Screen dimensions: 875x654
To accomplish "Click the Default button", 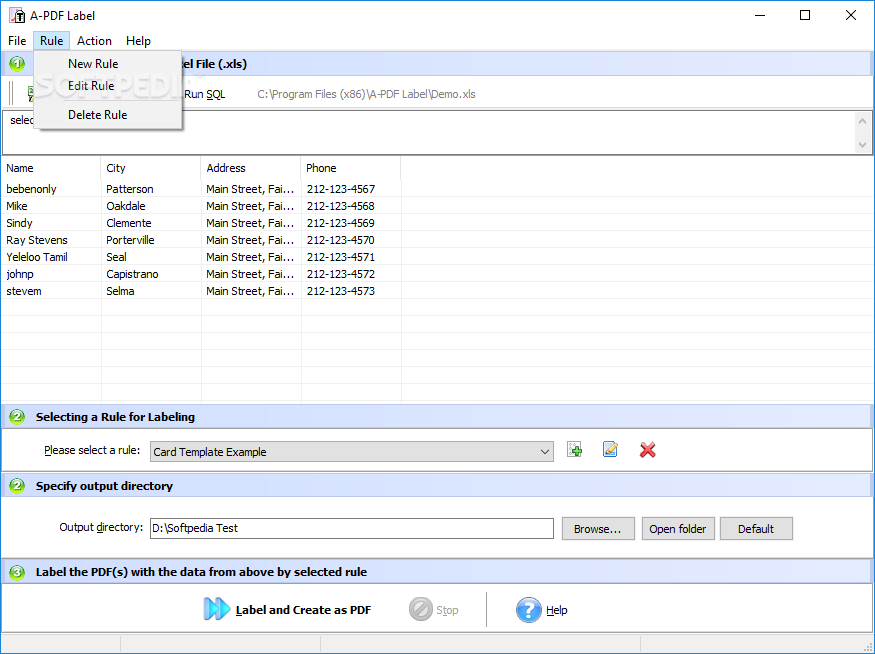I will coord(756,528).
